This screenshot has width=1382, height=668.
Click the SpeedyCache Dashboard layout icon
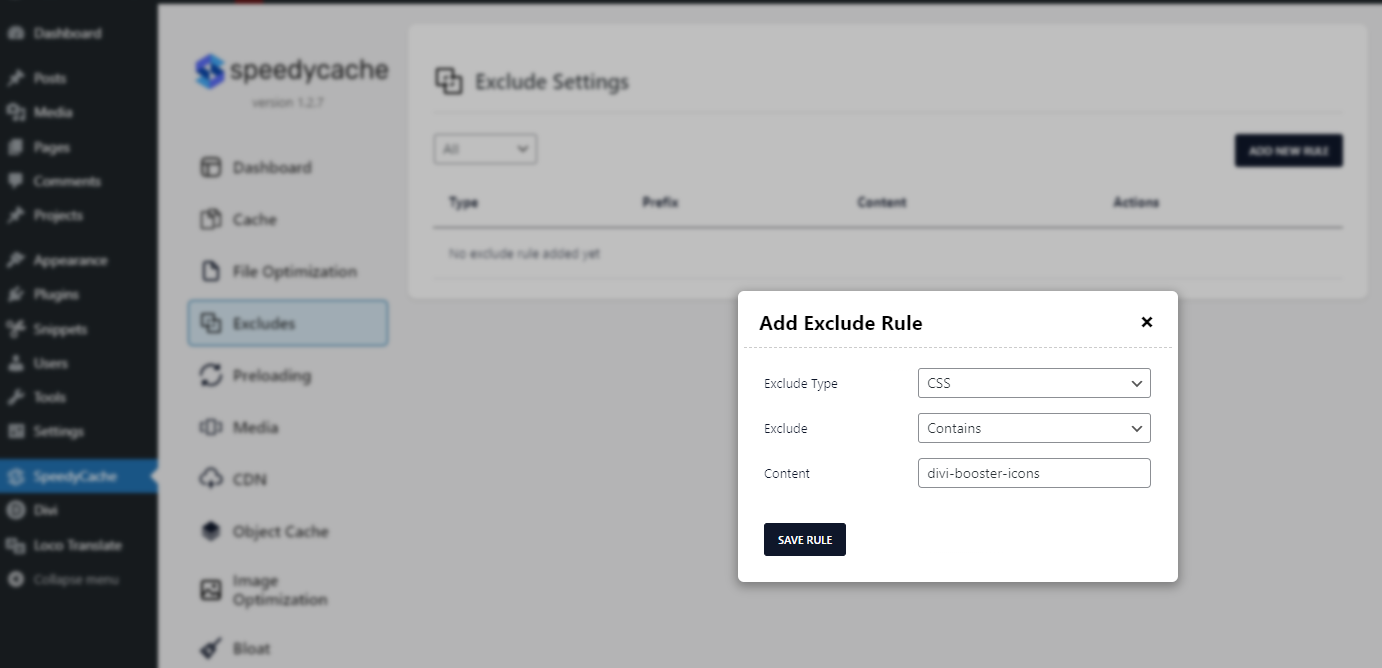(x=210, y=167)
